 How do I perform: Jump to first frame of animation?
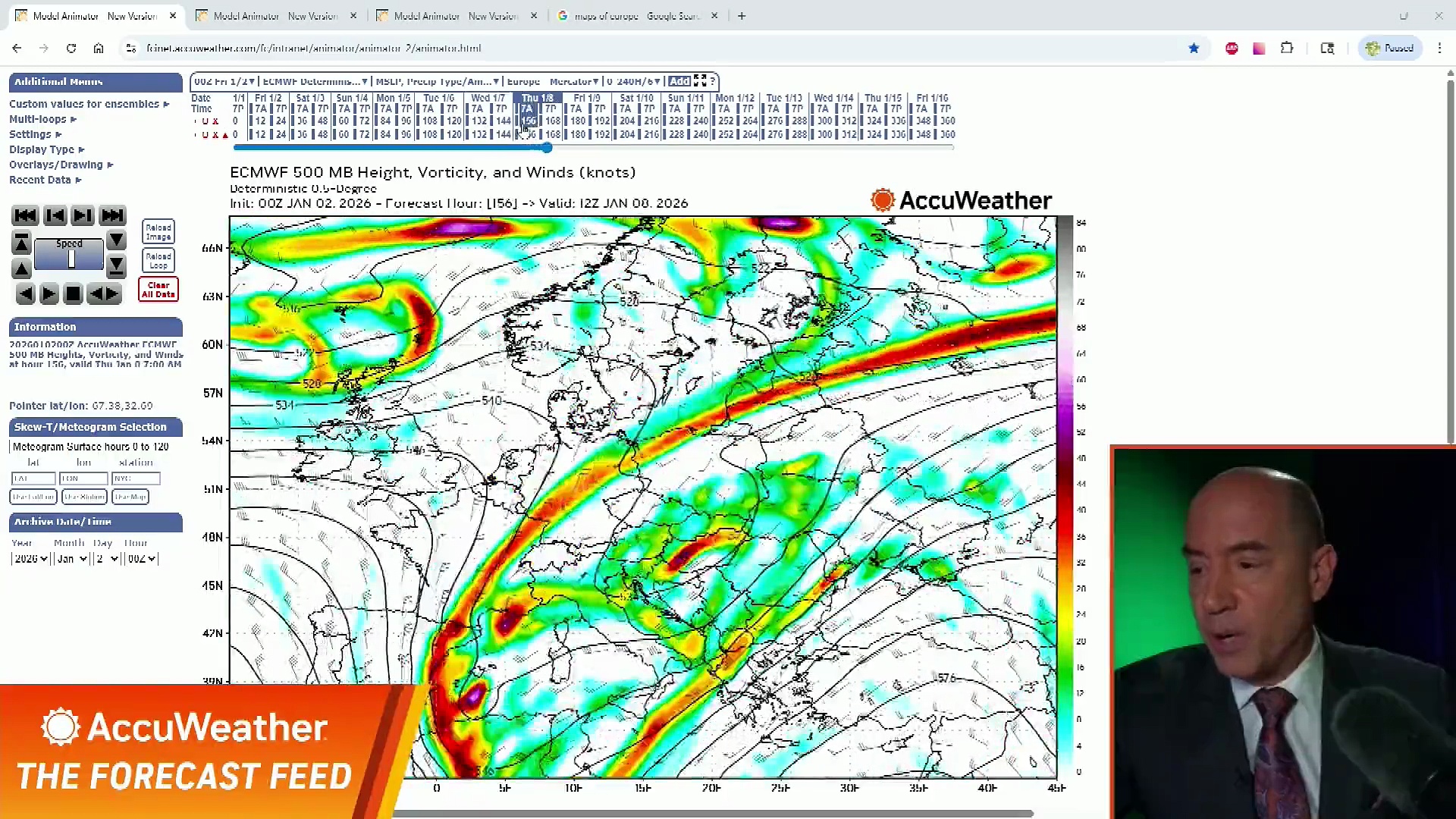[x=25, y=216]
